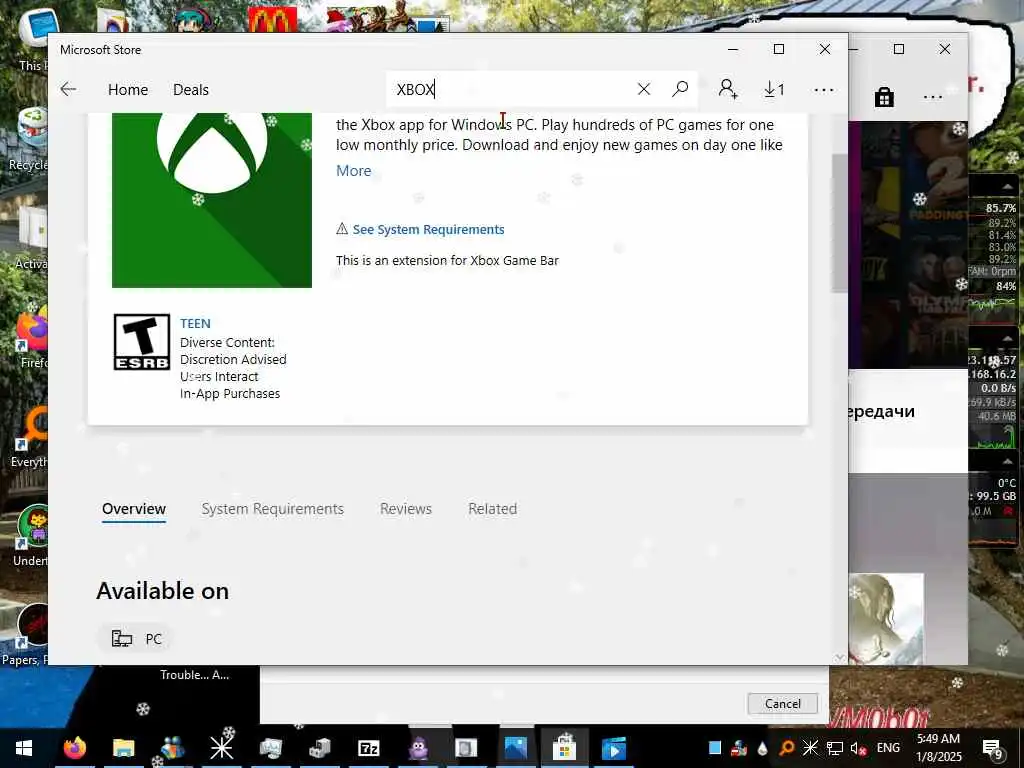This screenshot has height=768, width=1024.
Task: Click the Cancel button in bottom dialog
Action: click(x=782, y=703)
